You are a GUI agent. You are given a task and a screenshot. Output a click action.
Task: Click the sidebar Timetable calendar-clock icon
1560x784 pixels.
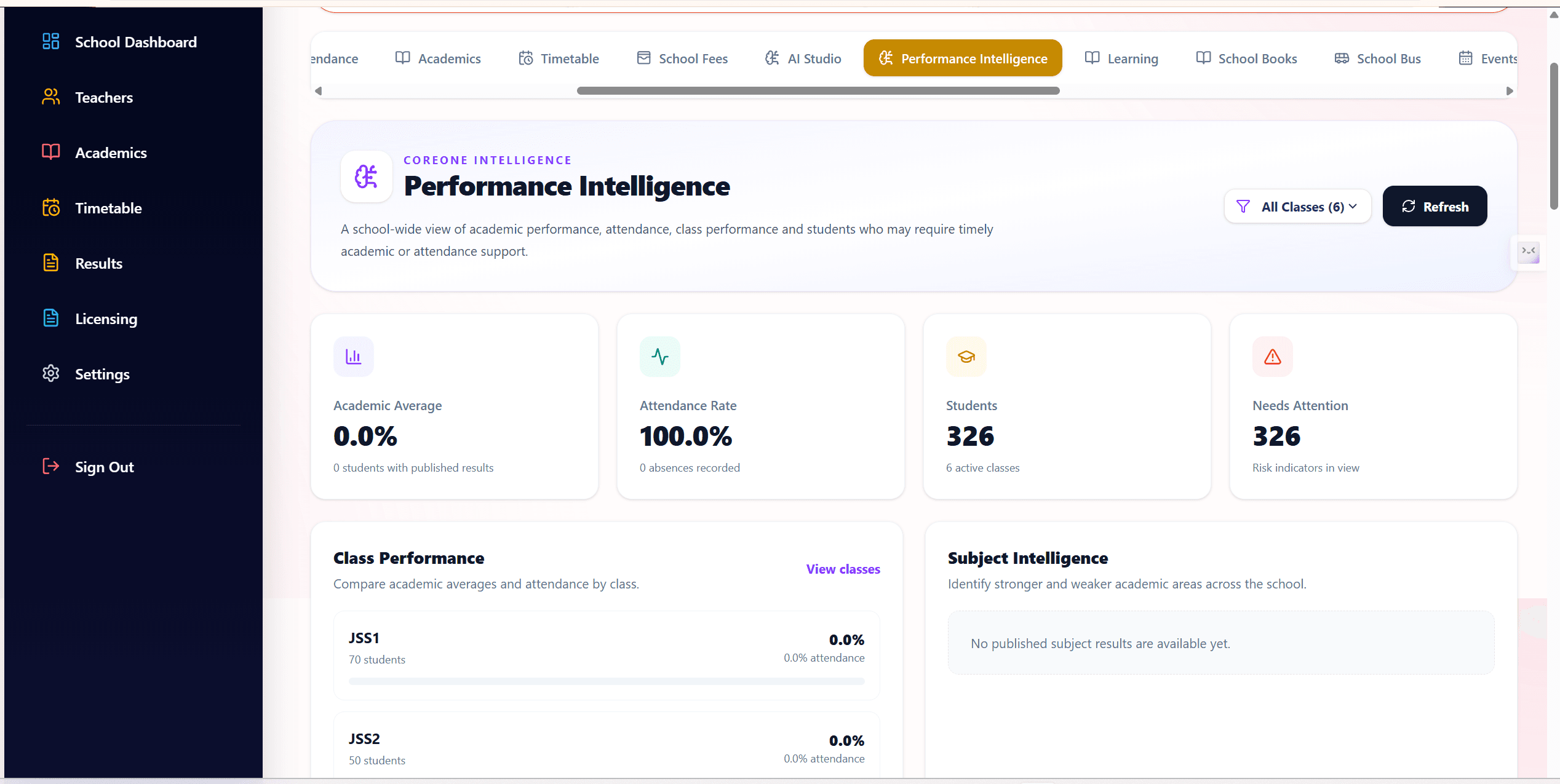50,207
